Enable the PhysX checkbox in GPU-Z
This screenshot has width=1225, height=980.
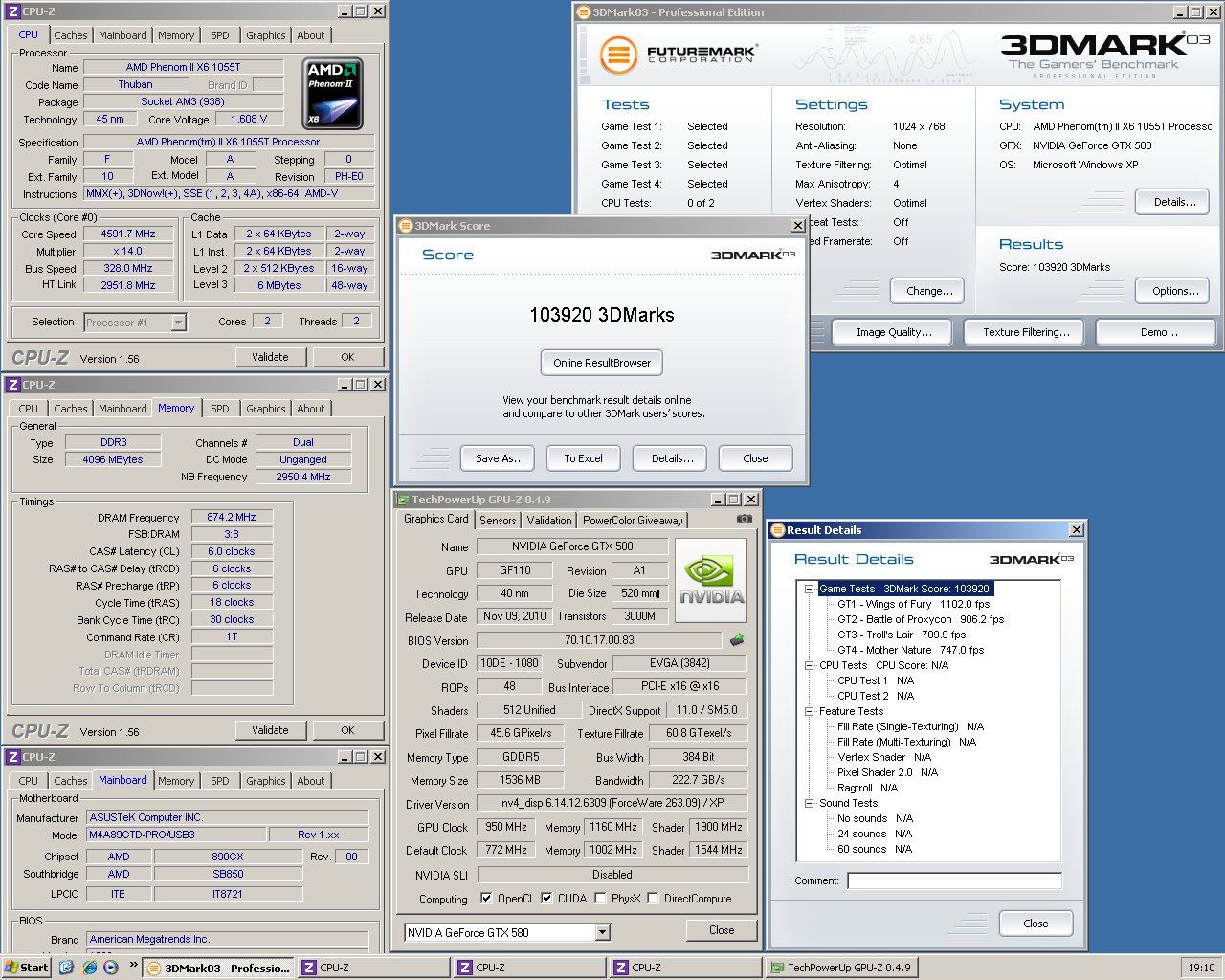tap(600, 899)
